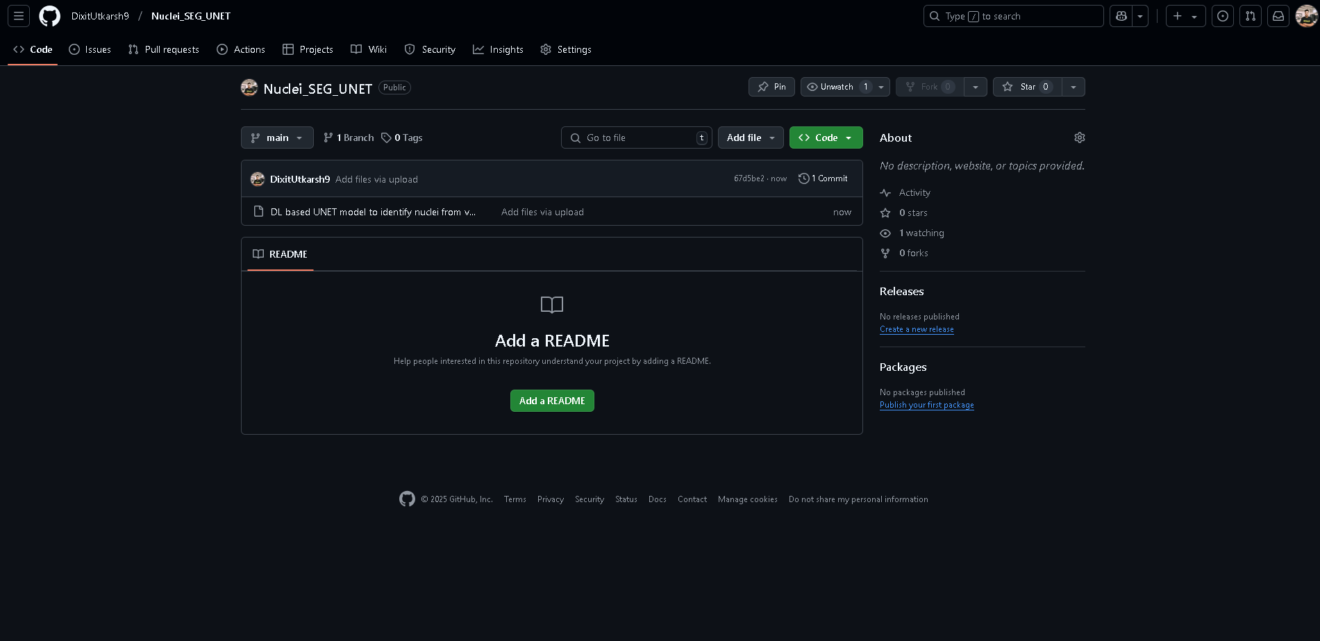Click Manage cookies in footer

click(747, 499)
